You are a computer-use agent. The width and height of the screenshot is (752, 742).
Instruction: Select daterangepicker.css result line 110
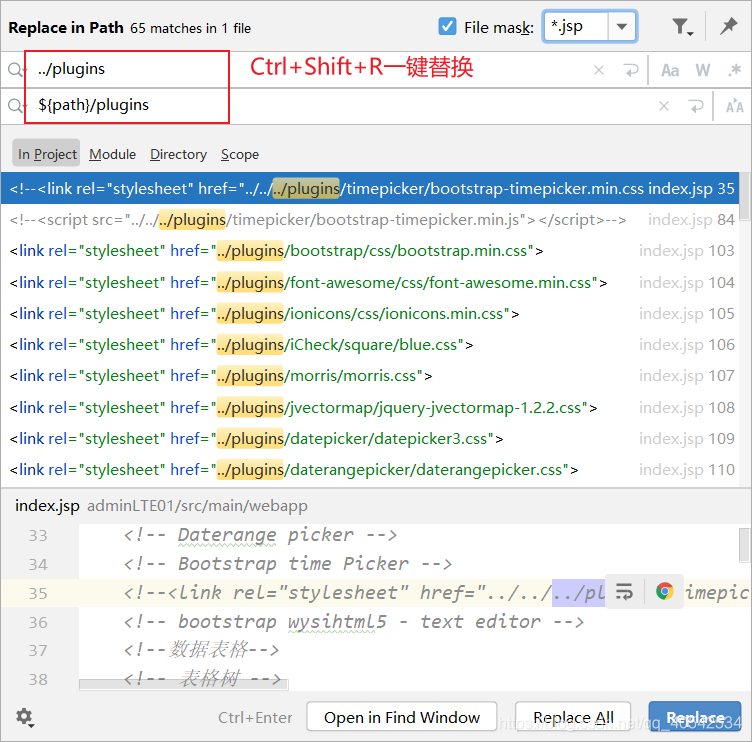click(370, 470)
